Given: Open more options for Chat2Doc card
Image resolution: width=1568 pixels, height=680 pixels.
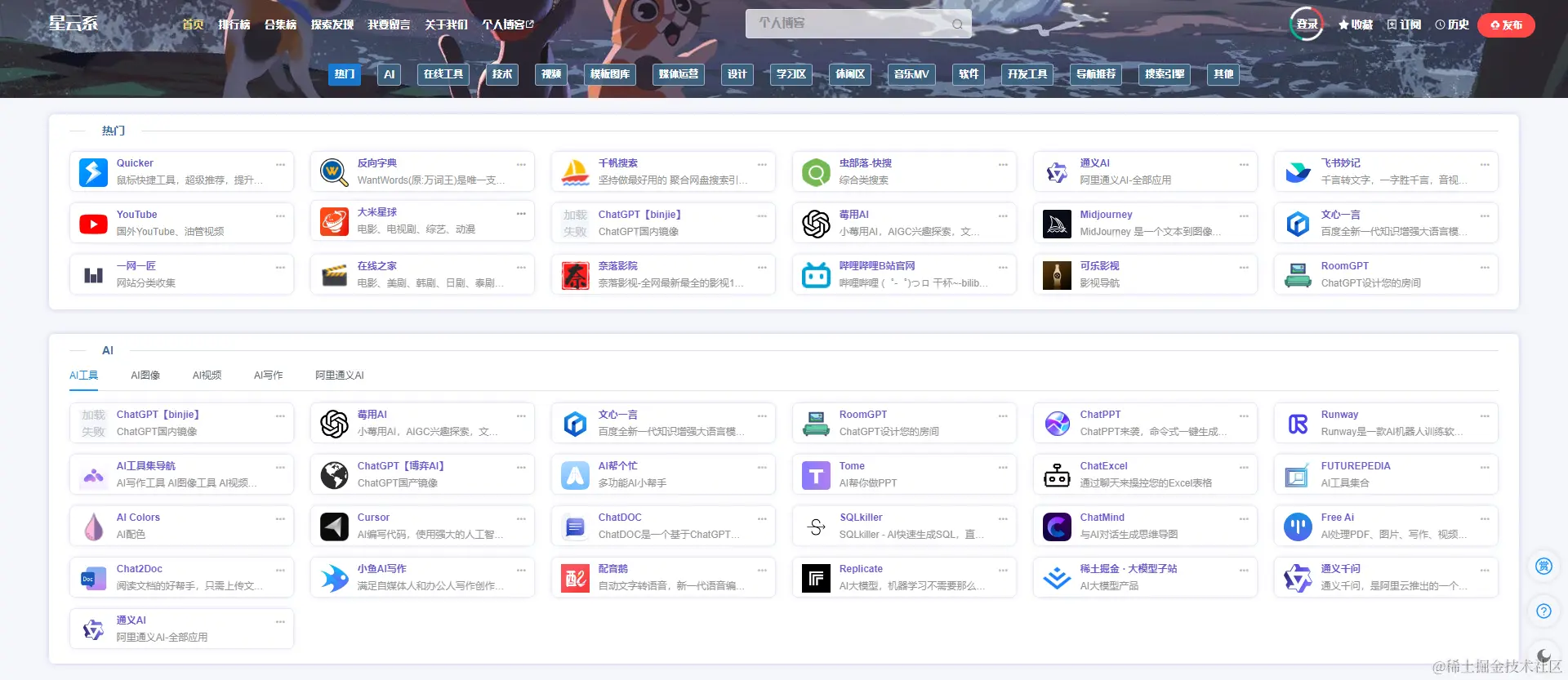Looking at the screenshot, I should (280, 570).
